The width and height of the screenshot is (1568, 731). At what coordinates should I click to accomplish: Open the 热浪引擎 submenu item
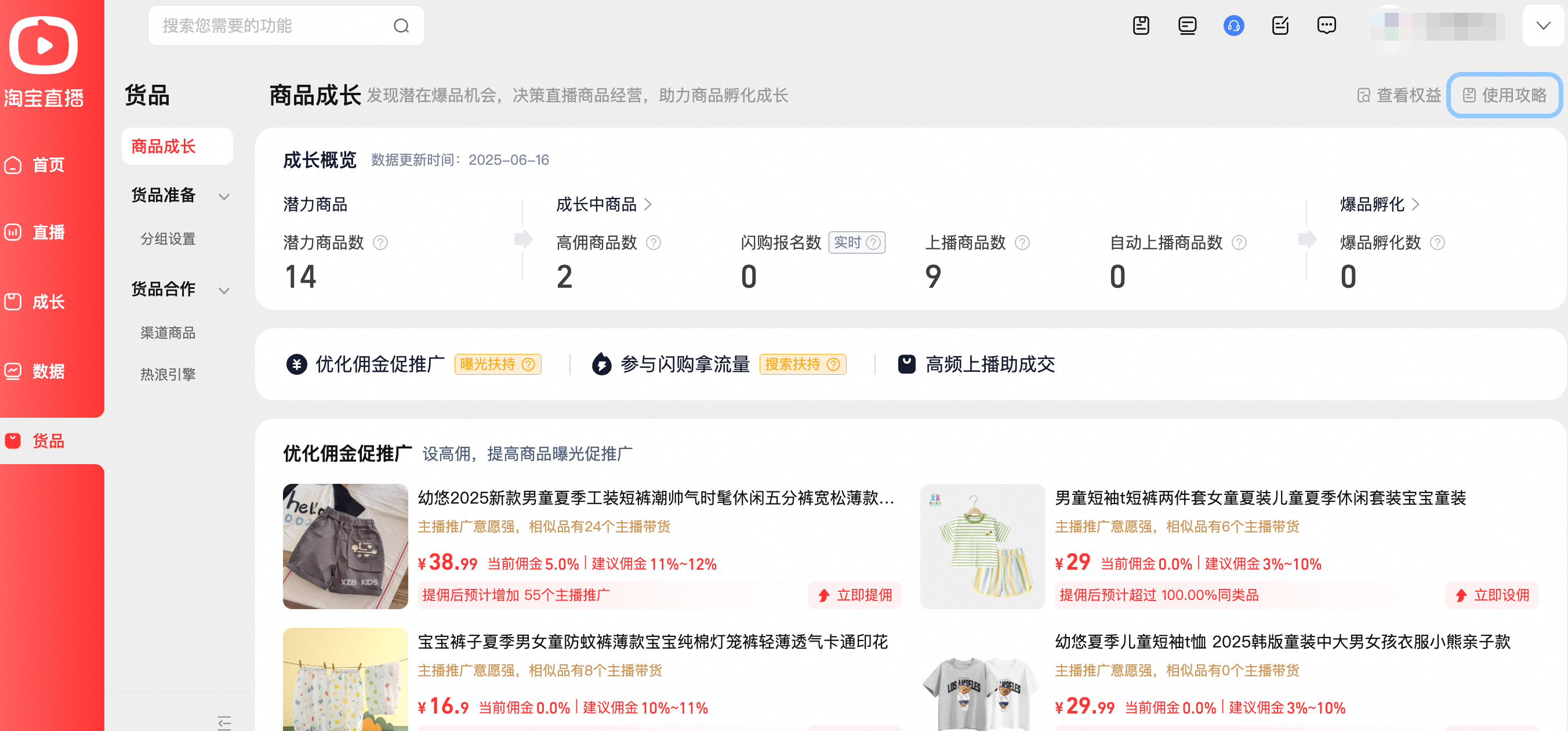coord(168,374)
